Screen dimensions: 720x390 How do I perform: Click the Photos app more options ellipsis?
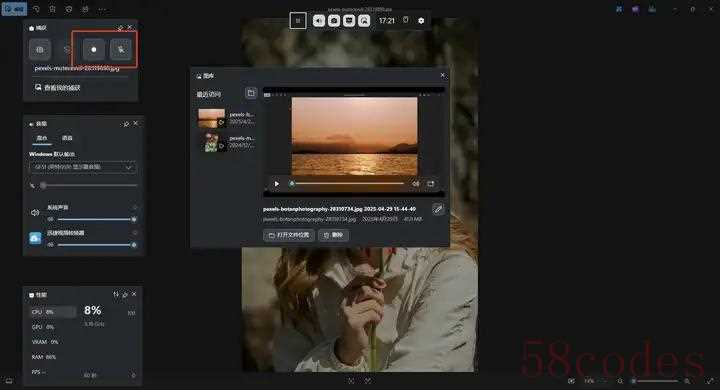[101, 9]
